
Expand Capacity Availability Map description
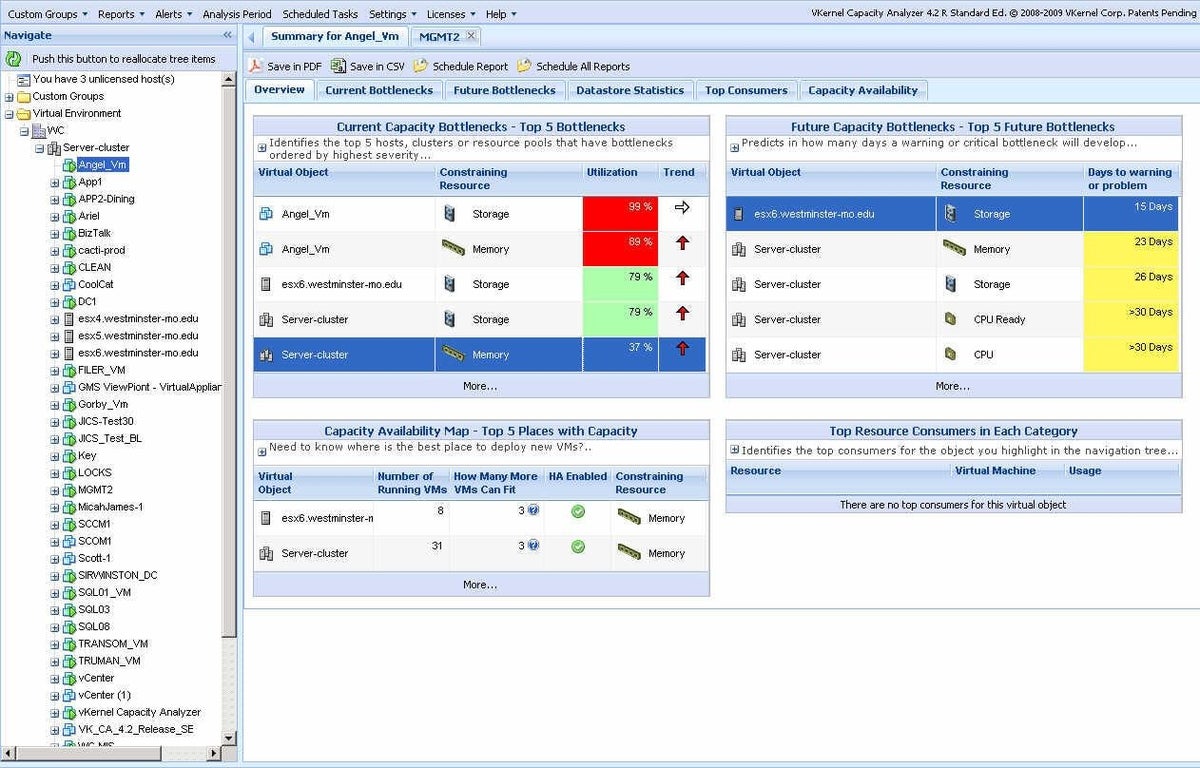click(262, 452)
